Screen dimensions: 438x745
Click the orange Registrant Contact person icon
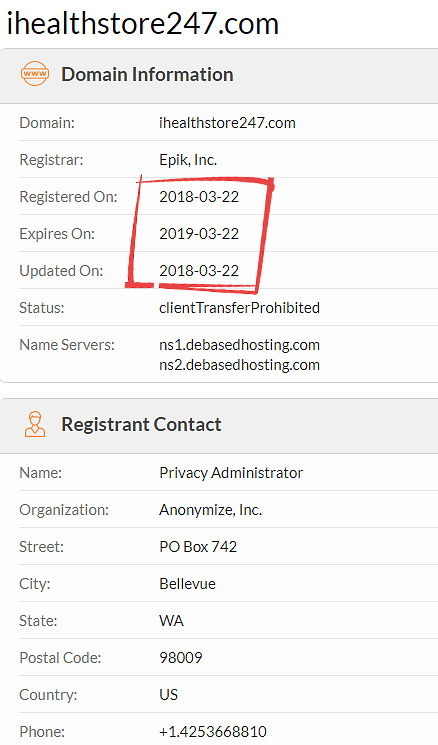35,424
